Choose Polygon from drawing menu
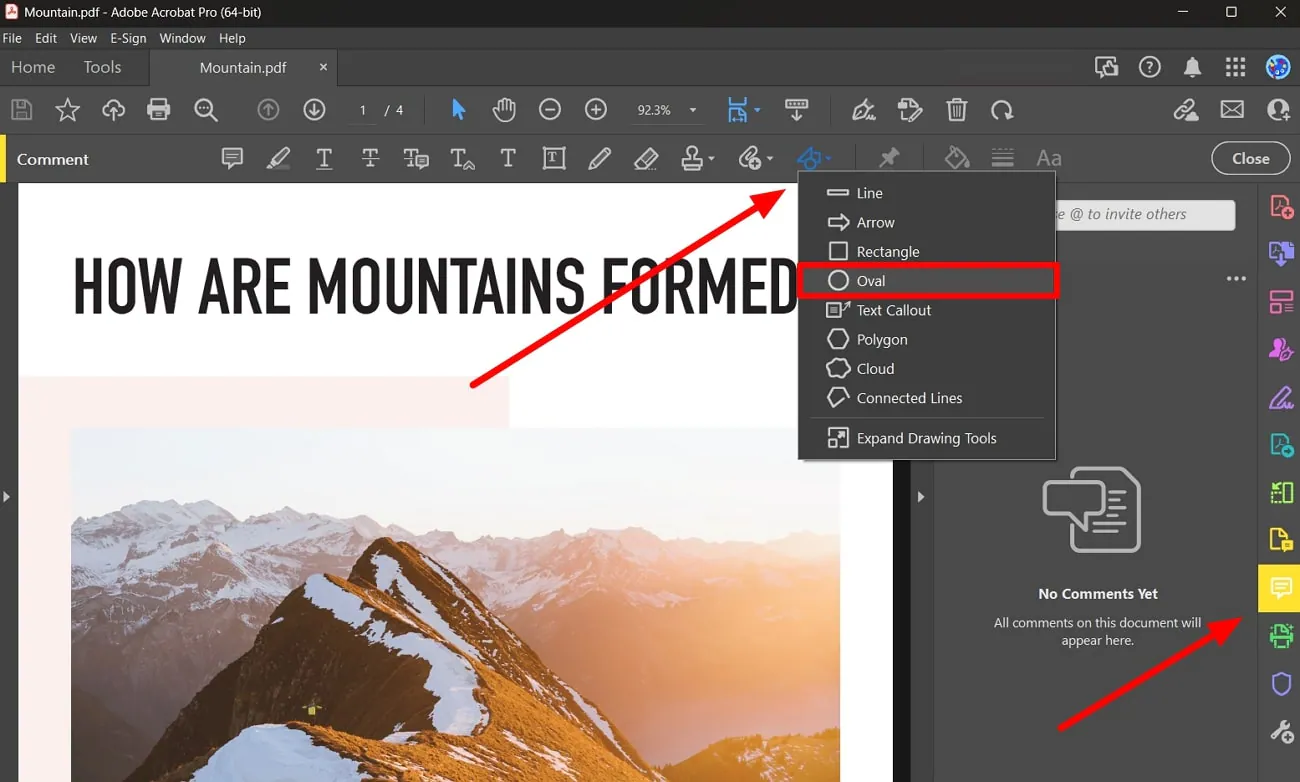 [x=927, y=339]
